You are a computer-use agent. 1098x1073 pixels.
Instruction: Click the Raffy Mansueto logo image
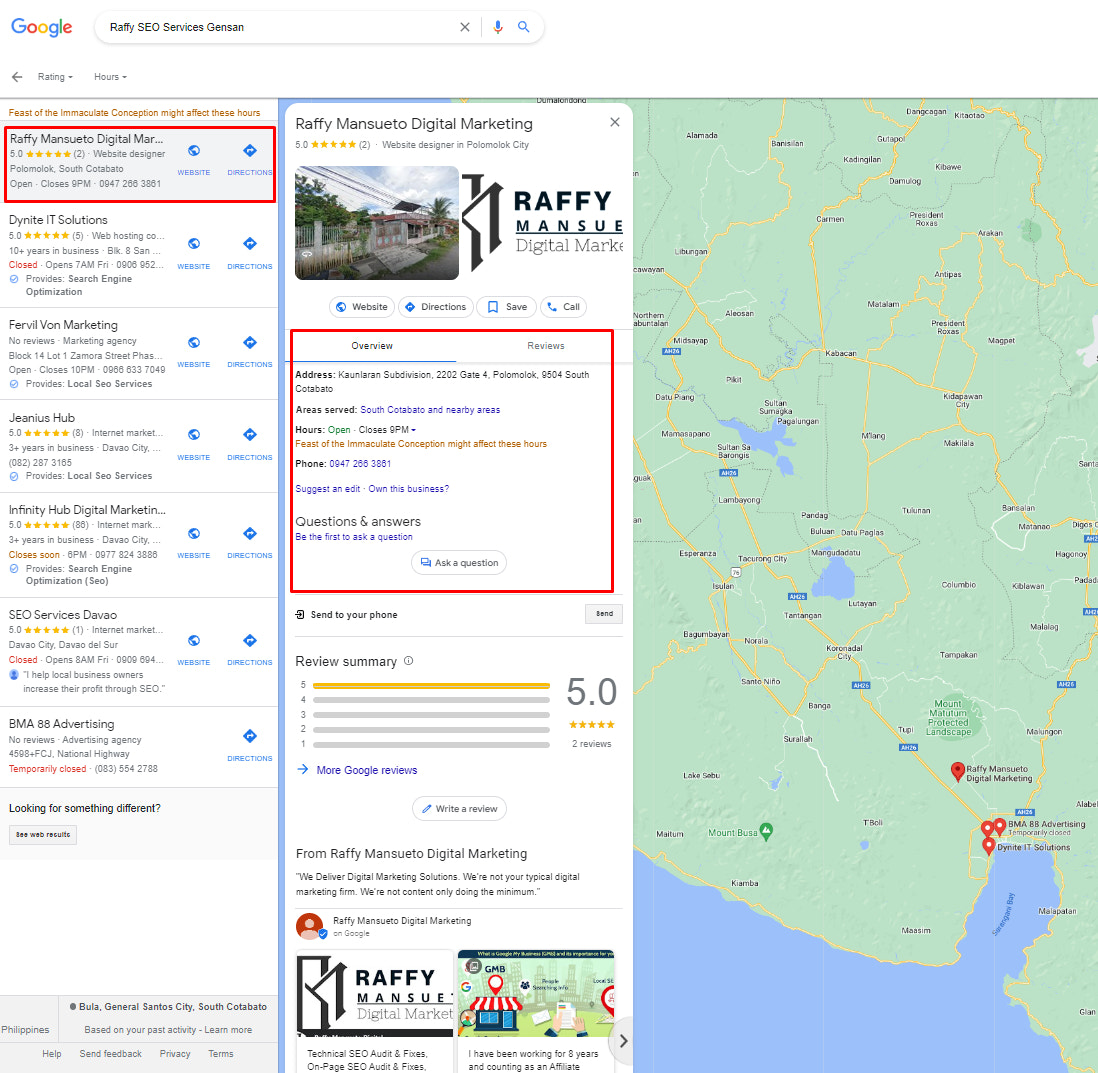click(x=543, y=223)
